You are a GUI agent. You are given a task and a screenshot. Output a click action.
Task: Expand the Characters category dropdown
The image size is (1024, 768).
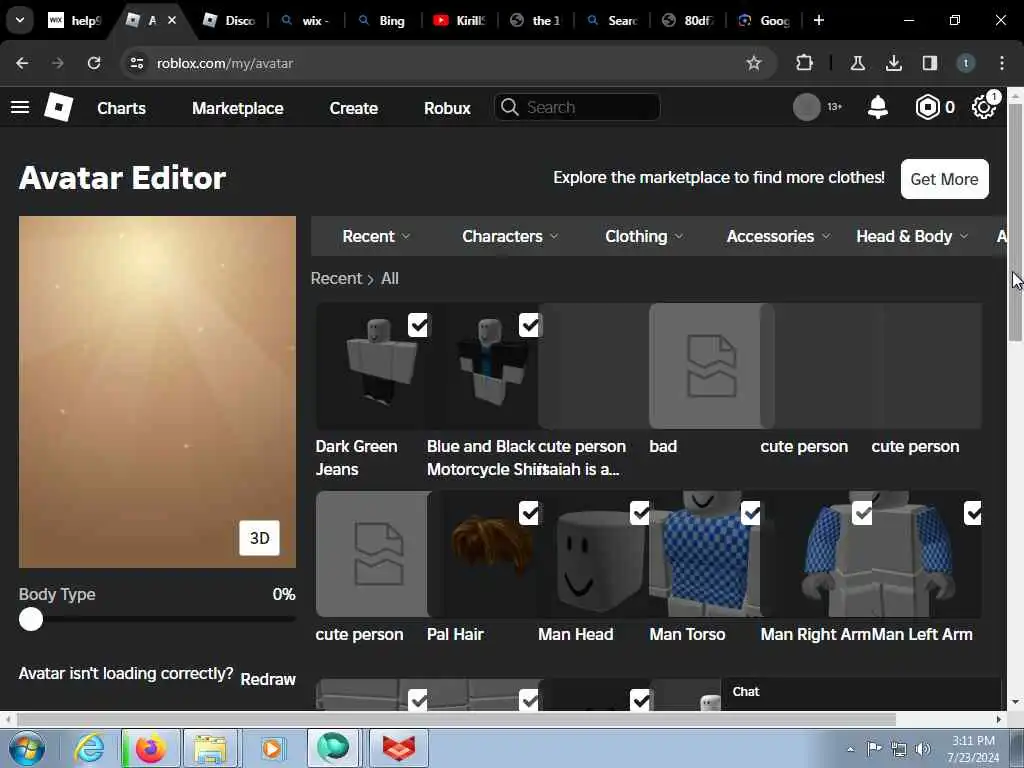pyautogui.click(x=510, y=236)
